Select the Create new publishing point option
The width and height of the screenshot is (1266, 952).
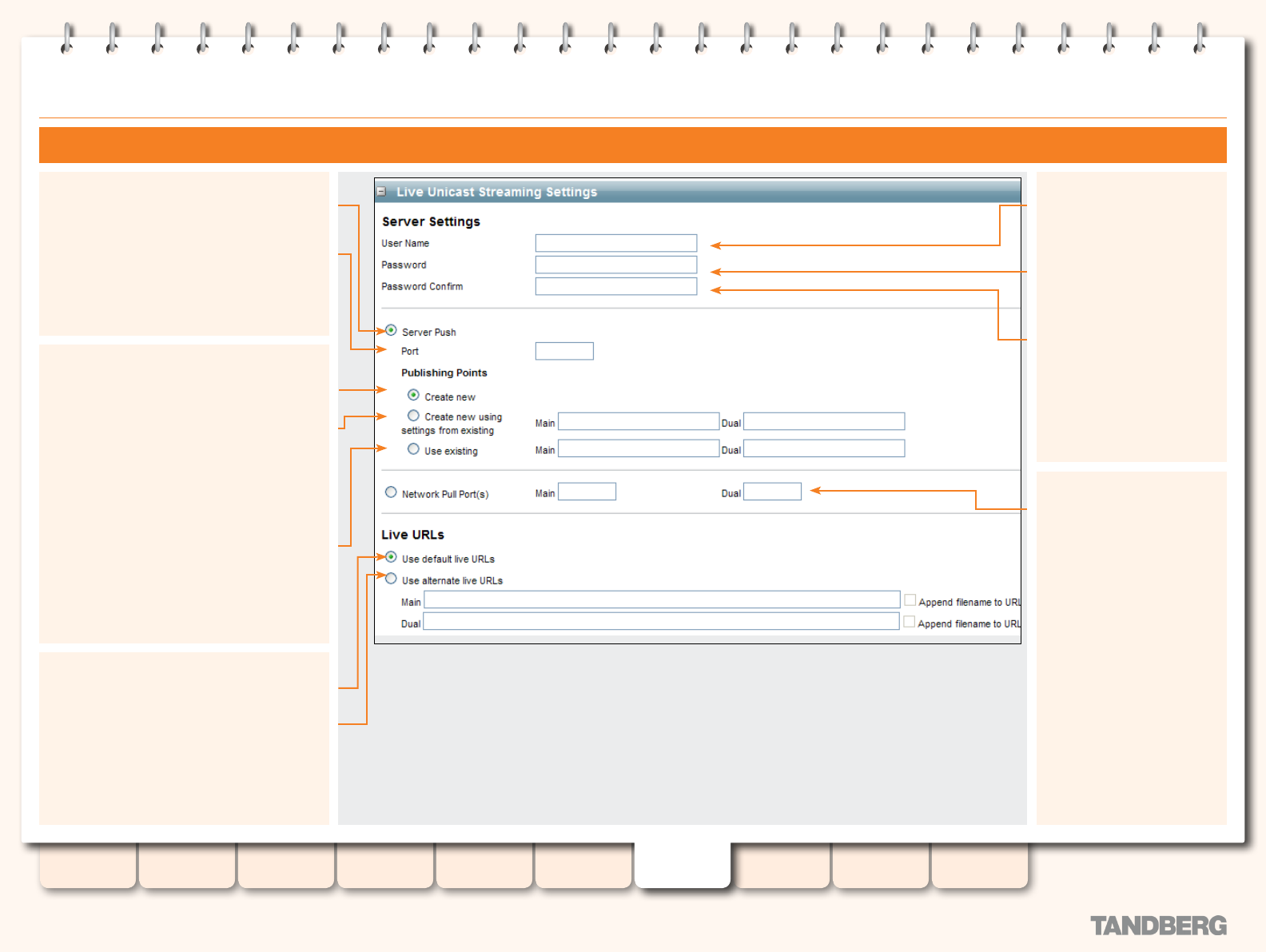(413, 395)
